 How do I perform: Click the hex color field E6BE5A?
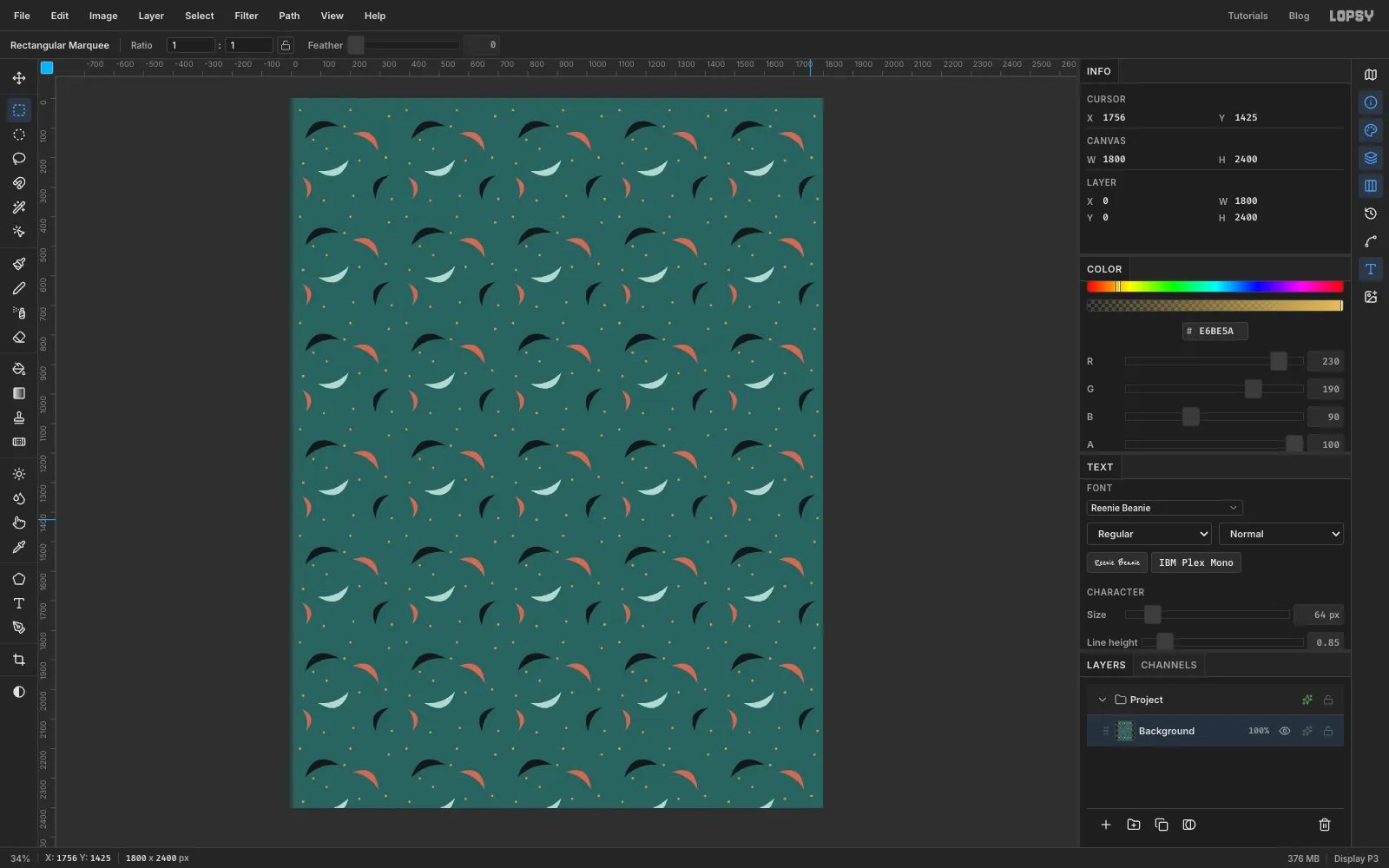tap(1215, 331)
